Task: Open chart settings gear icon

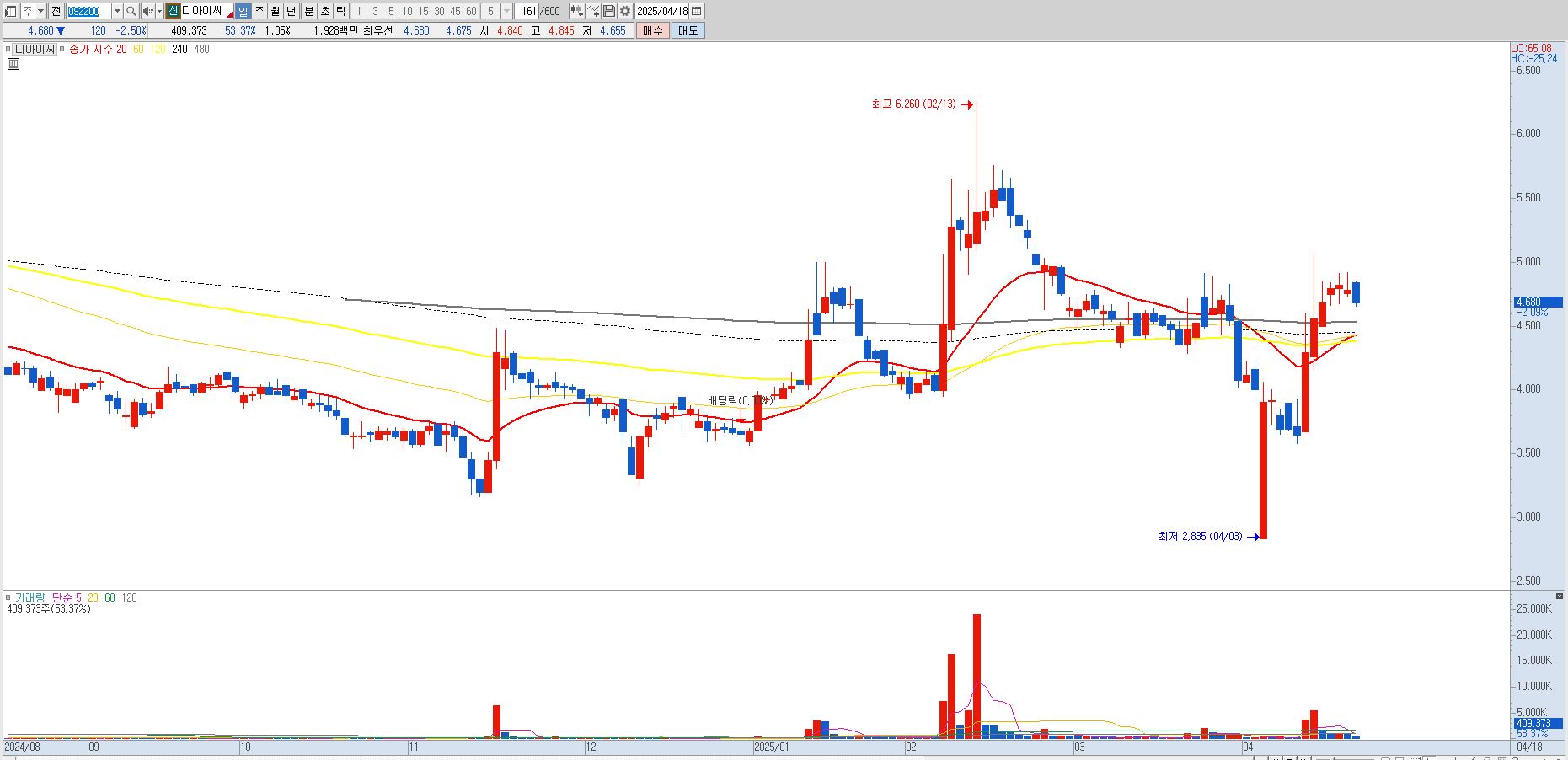Action: click(625, 11)
